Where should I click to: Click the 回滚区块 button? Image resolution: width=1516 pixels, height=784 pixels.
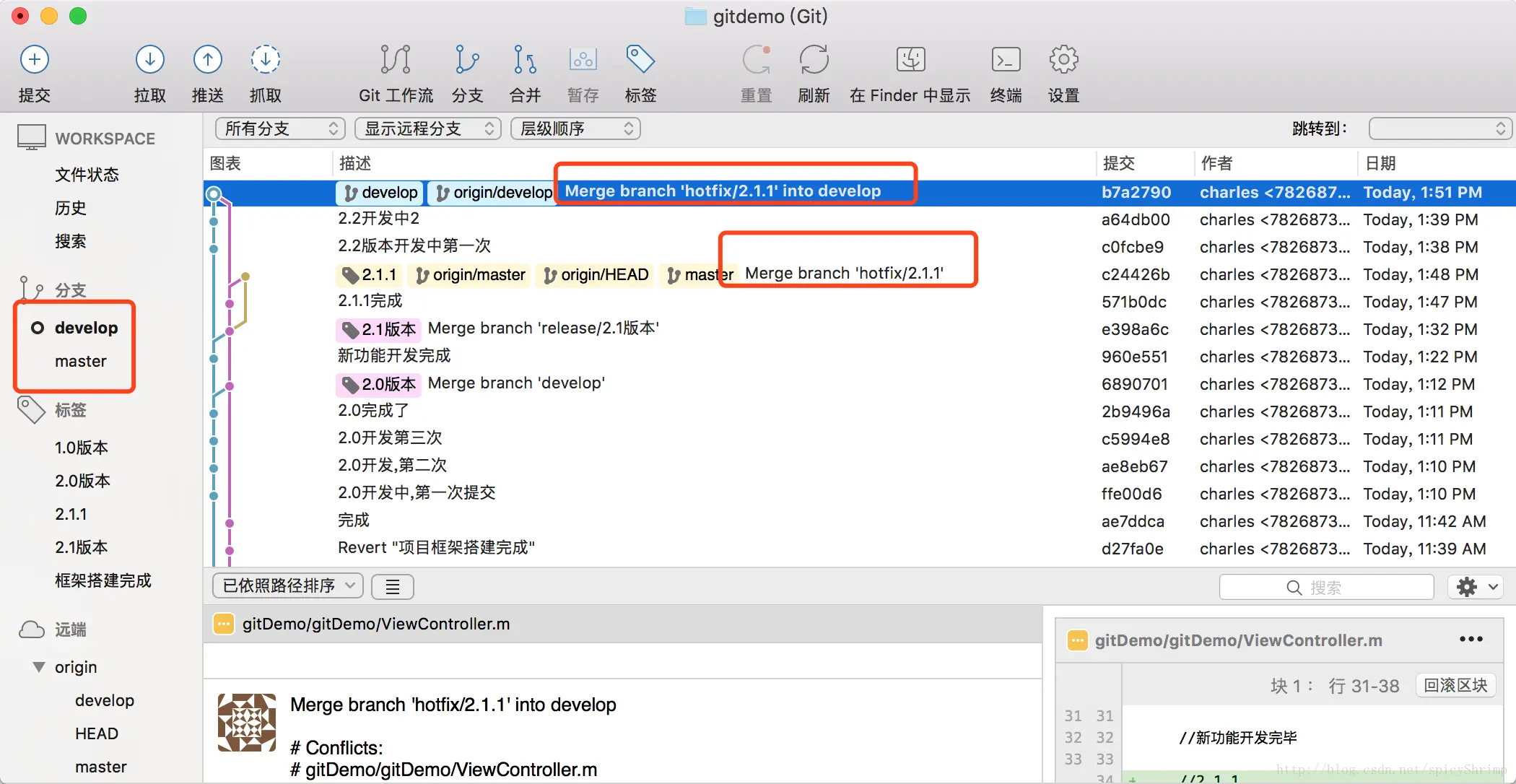coord(1455,685)
